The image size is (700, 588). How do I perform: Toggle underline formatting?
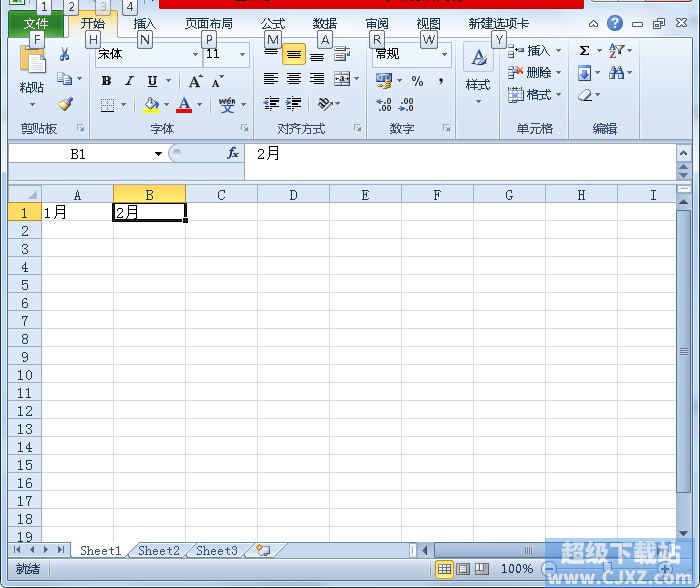click(x=152, y=81)
